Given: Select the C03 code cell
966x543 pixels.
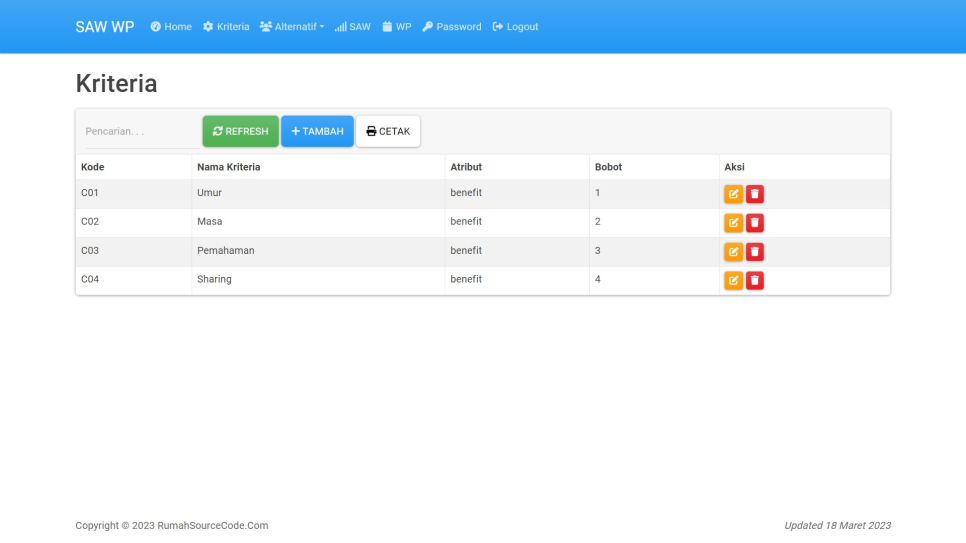Looking at the screenshot, I should coord(134,251).
